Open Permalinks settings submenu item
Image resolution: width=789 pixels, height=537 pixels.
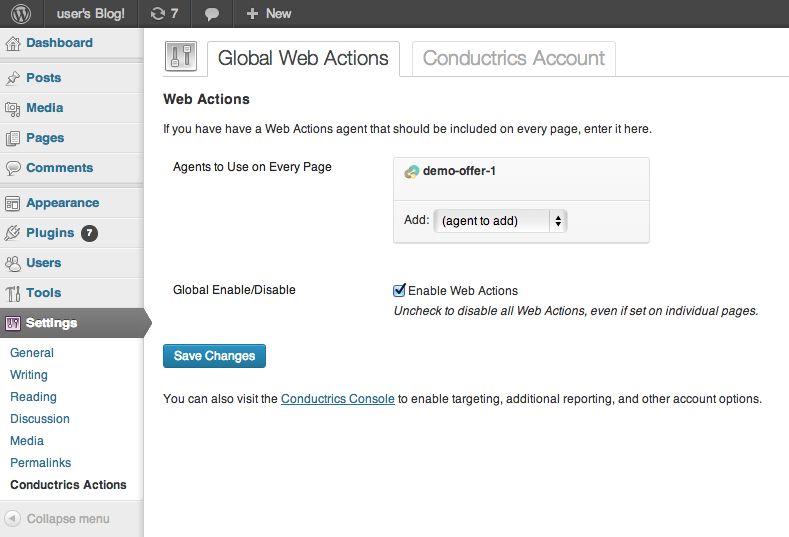click(40, 463)
